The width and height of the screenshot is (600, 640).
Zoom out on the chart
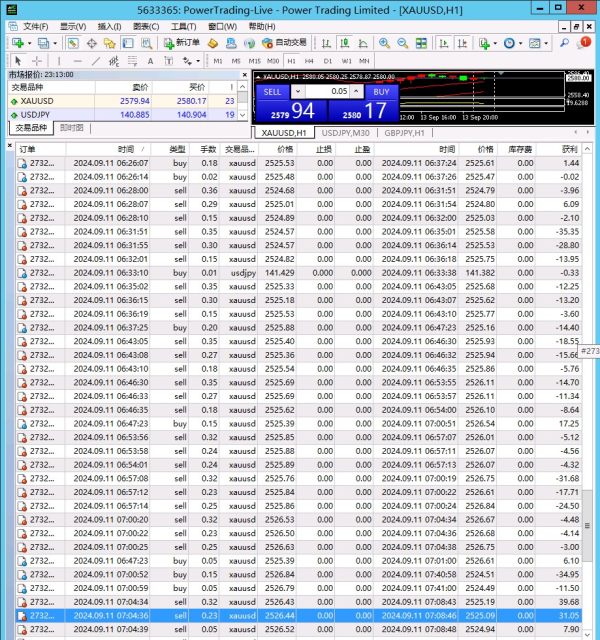click(402, 43)
